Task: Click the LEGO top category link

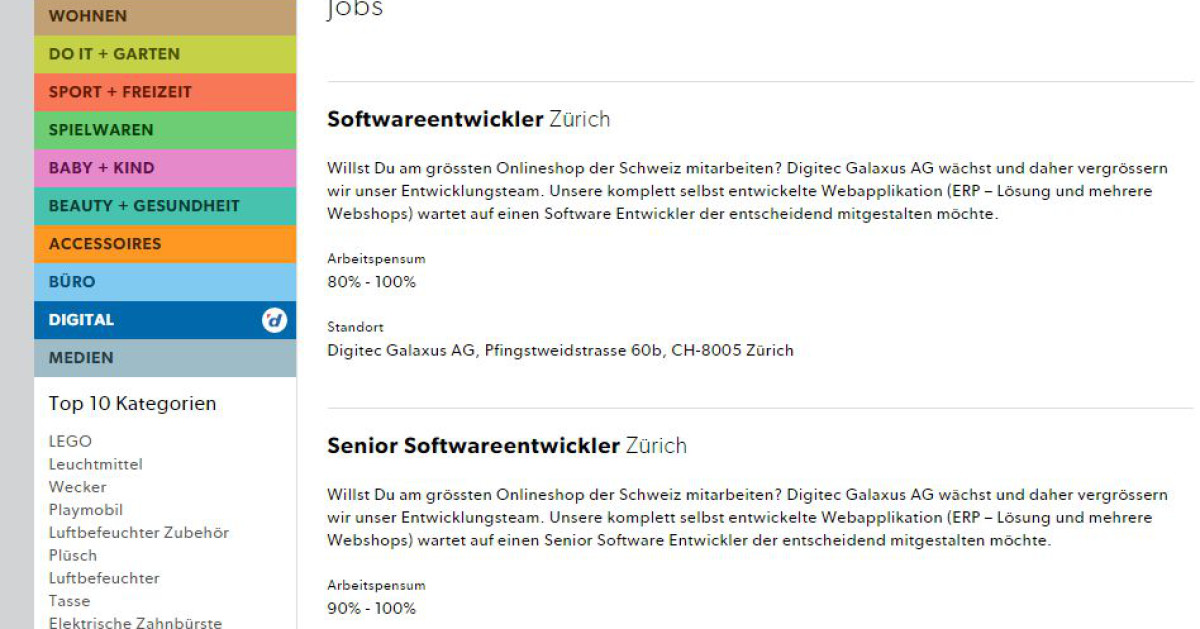Action: pos(70,441)
